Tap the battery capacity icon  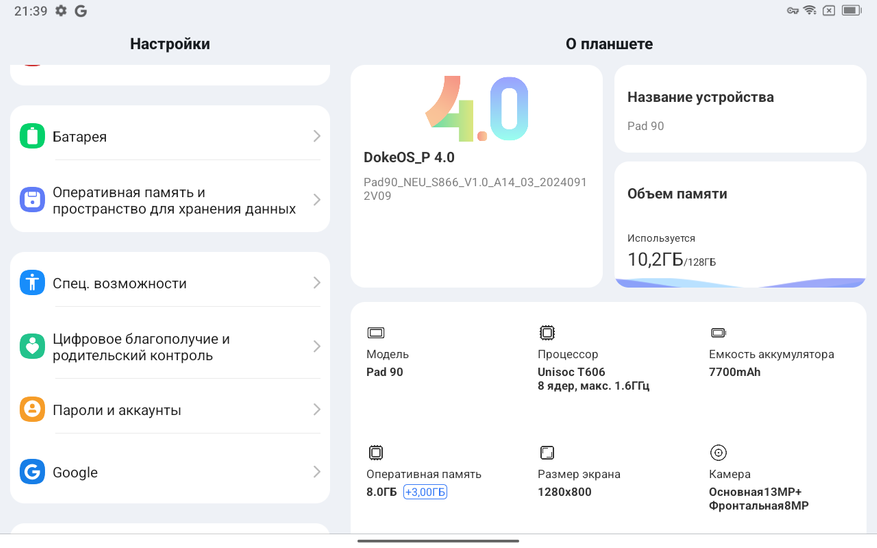pyautogui.click(x=718, y=333)
